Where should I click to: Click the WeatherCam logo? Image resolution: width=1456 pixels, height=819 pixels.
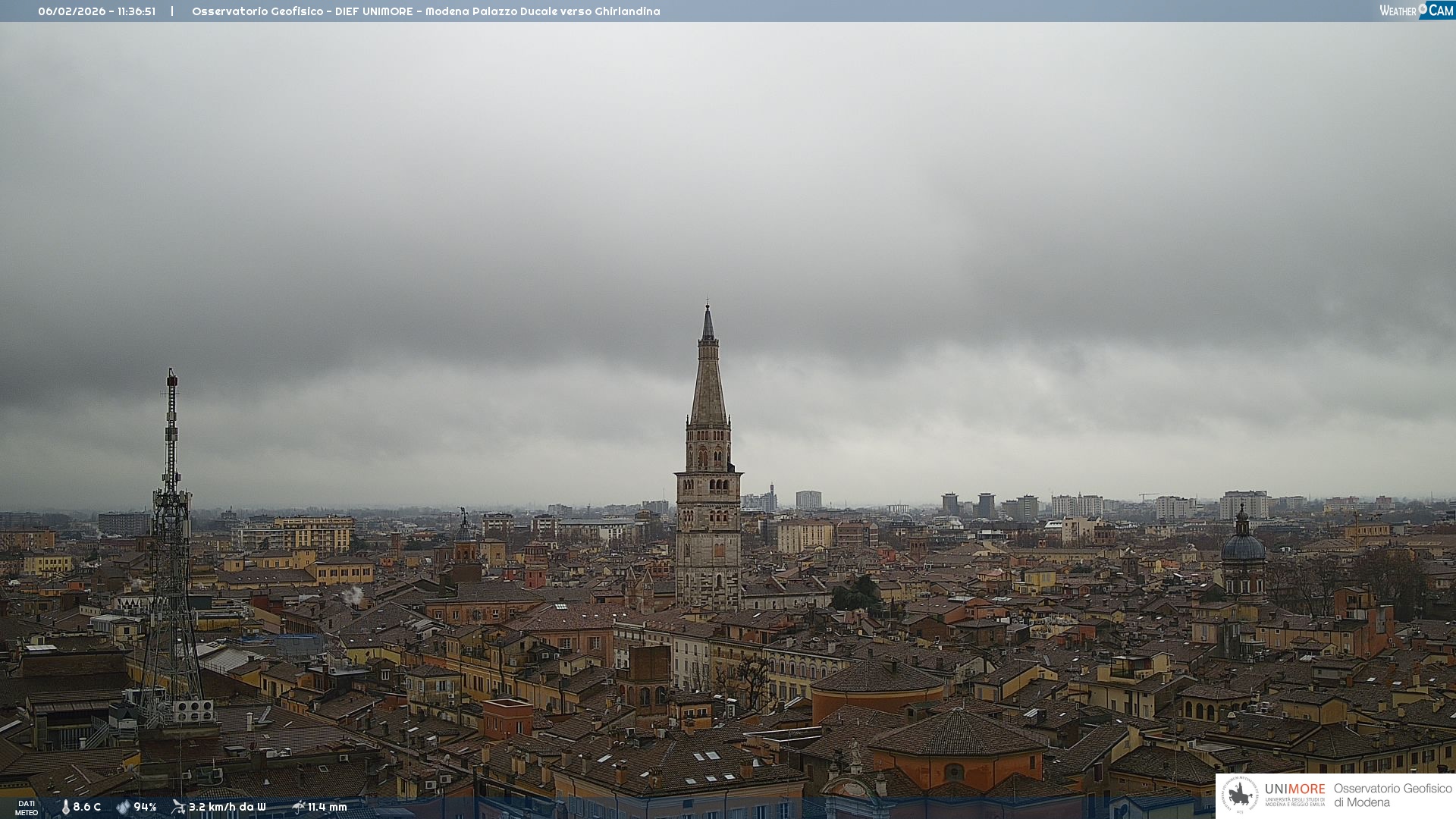[x=1416, y=11]
